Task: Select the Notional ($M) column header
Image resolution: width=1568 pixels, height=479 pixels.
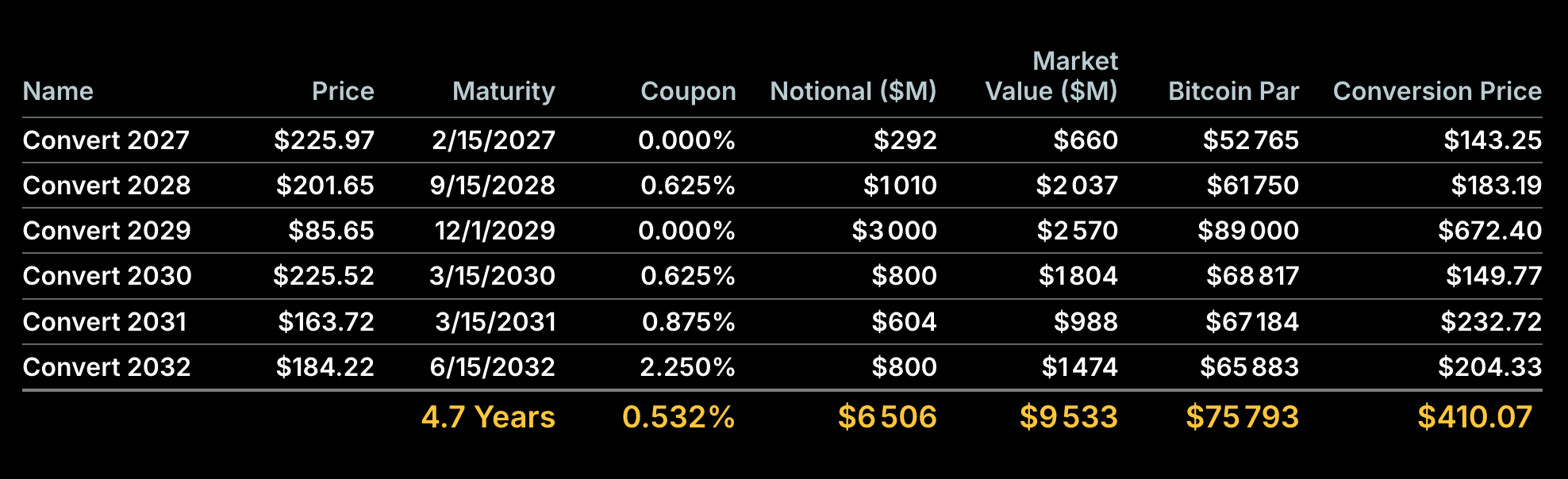Action: (x=853, y=91)
